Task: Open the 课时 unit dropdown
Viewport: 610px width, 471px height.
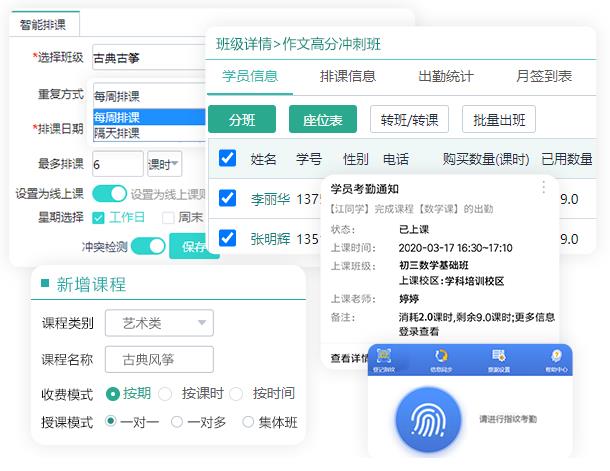Action: pyautogui.click(x=163, y=164)
